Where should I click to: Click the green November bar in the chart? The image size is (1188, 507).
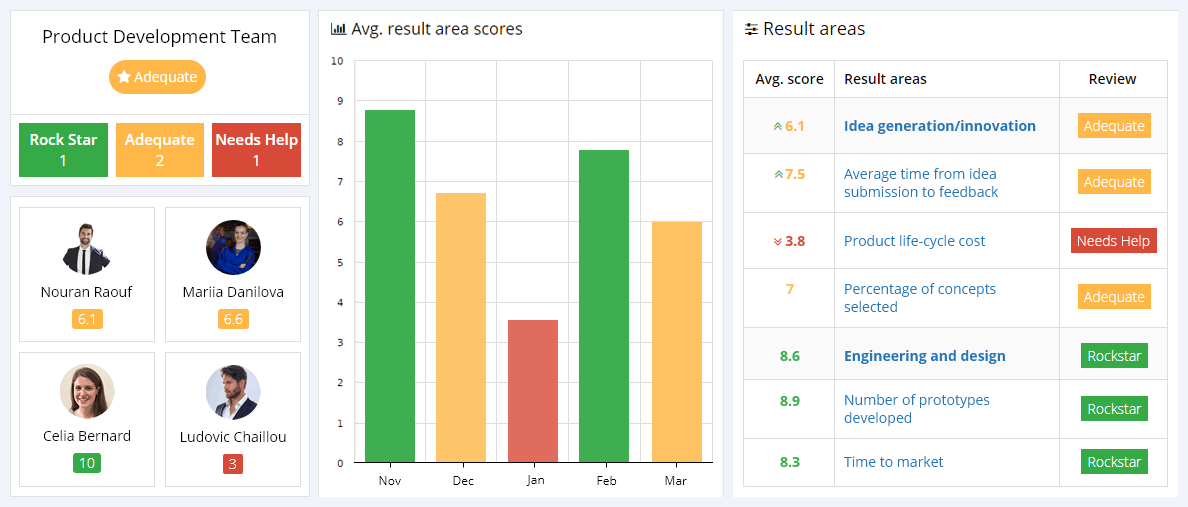click(390, 286)
